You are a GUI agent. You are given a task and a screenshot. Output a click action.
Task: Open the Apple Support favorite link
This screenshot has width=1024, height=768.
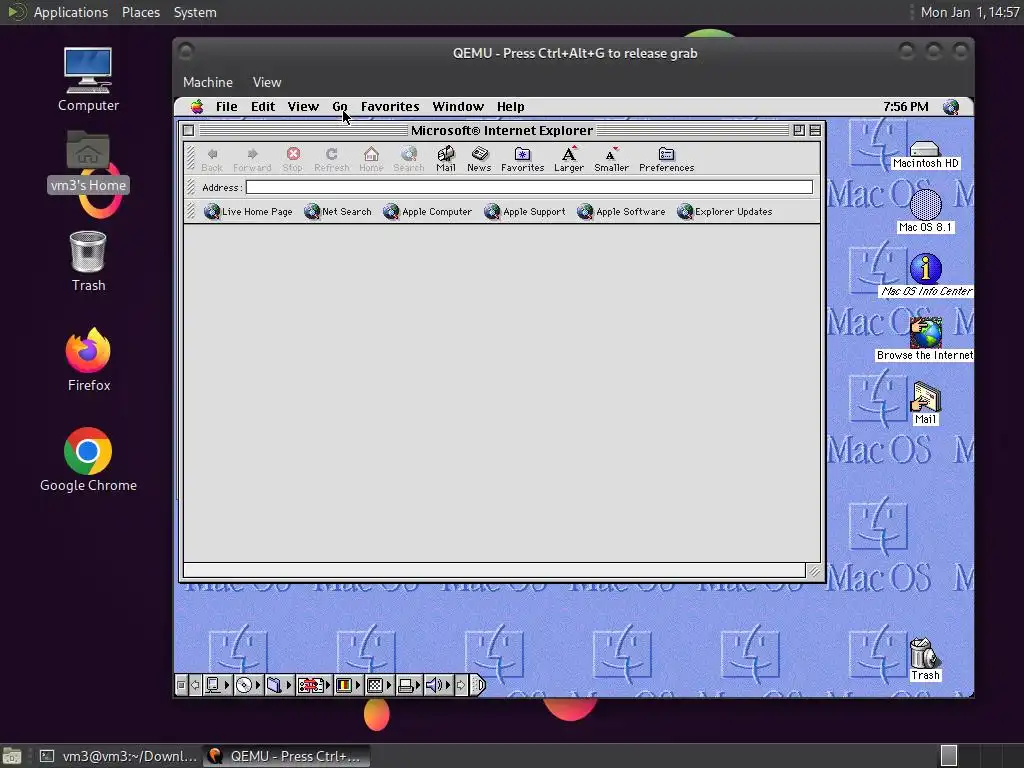click(x=524, y=212)
